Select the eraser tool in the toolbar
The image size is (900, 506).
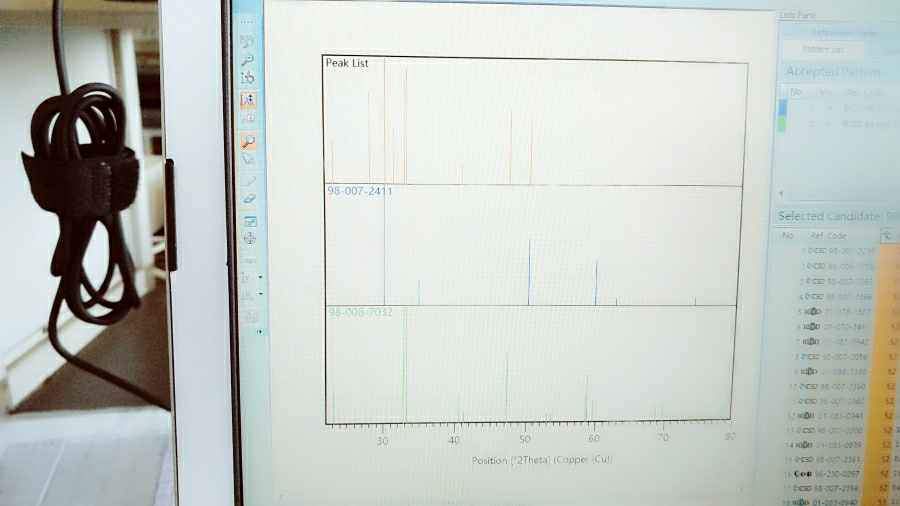pos(249,199)
